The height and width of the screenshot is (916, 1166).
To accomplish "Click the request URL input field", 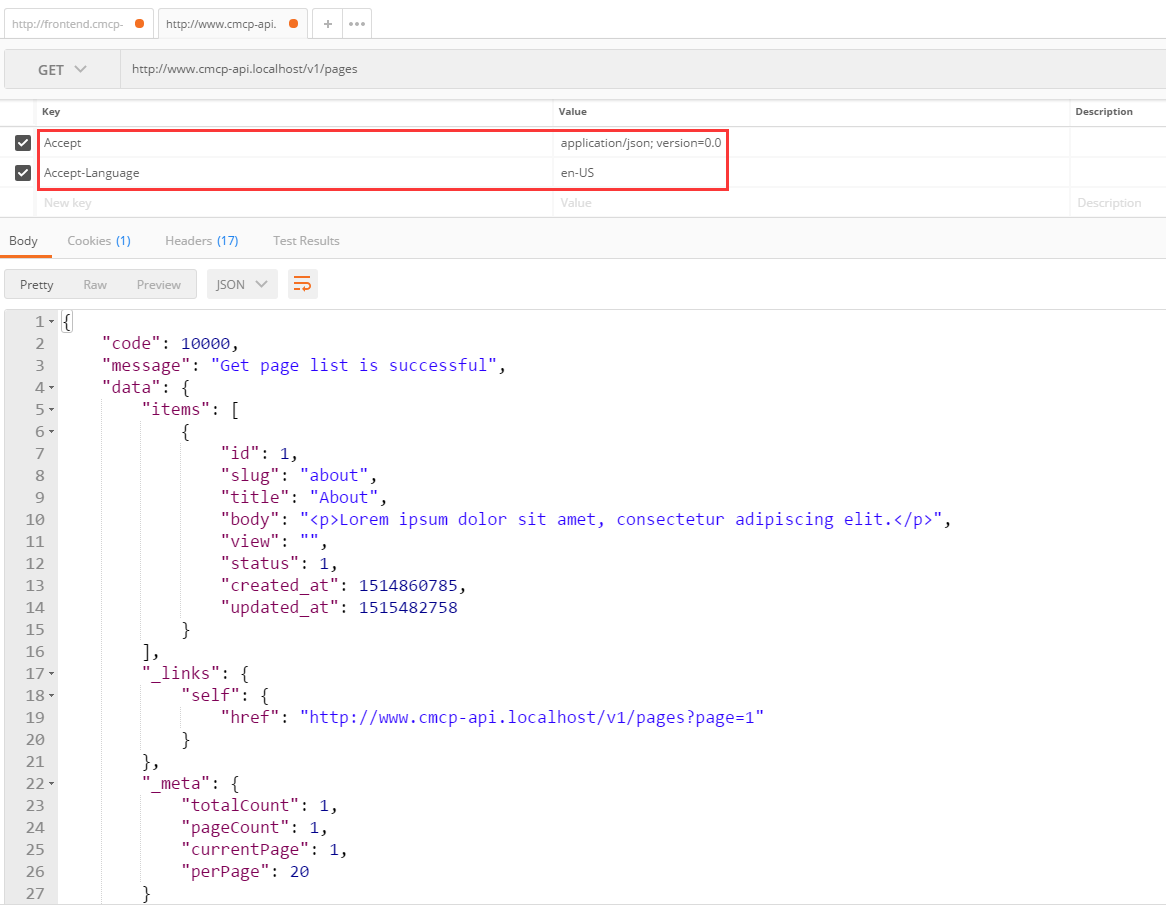I will tap(640, 70).
